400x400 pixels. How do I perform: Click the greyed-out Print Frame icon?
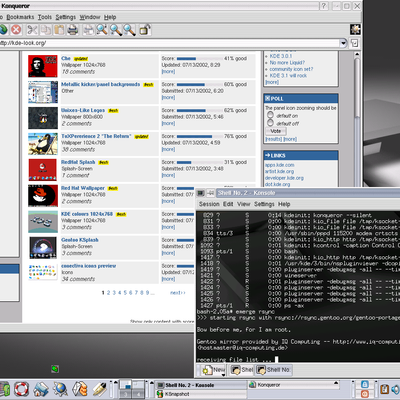(88, 30)
